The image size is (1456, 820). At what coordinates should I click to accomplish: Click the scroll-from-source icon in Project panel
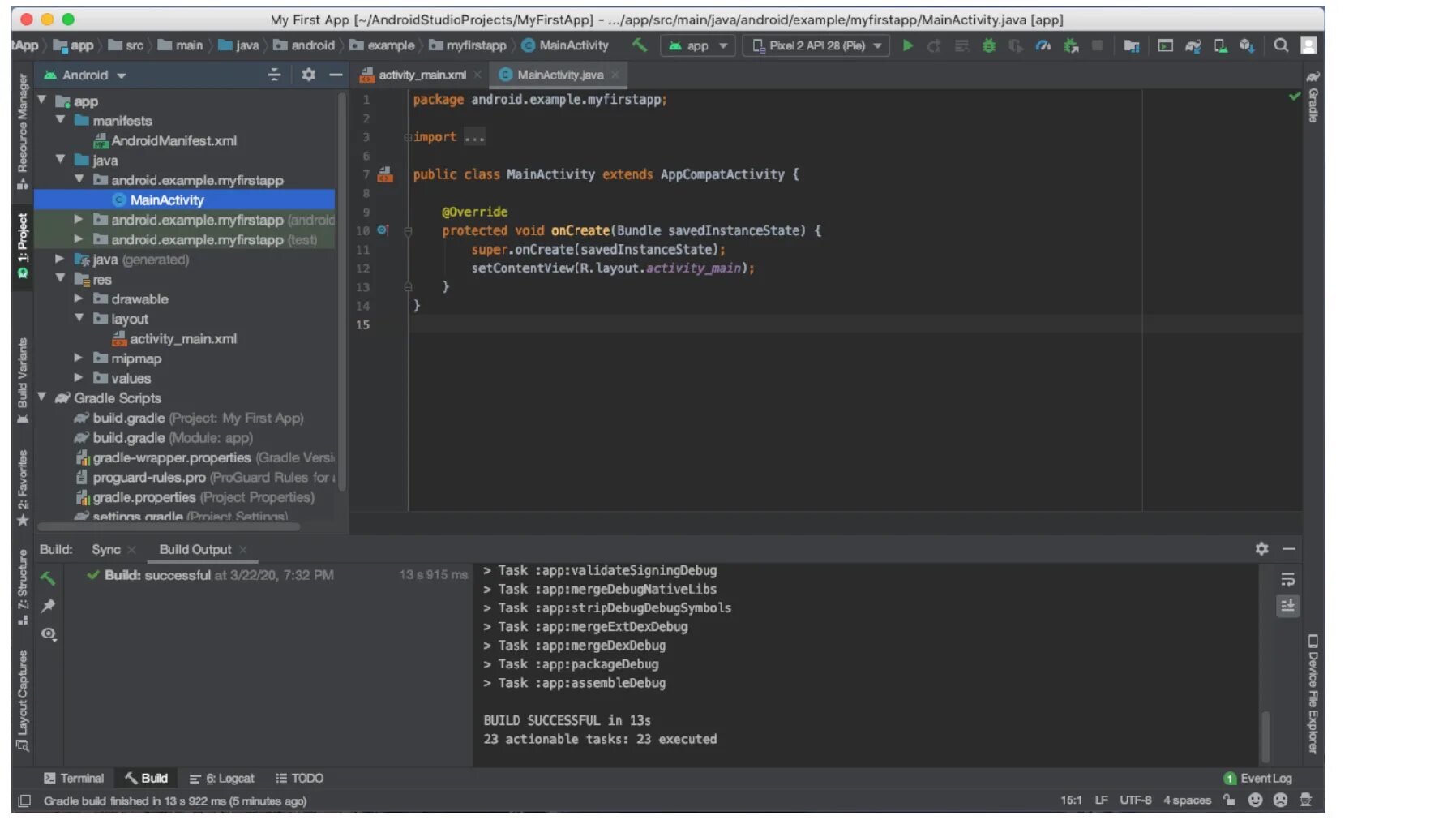[x=274, y=75]
